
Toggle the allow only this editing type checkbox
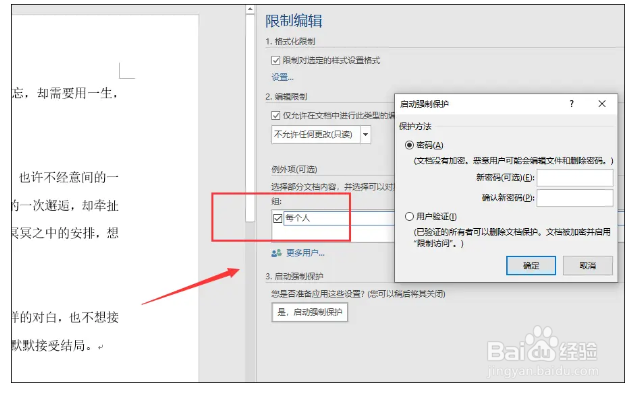coord(275,115)
